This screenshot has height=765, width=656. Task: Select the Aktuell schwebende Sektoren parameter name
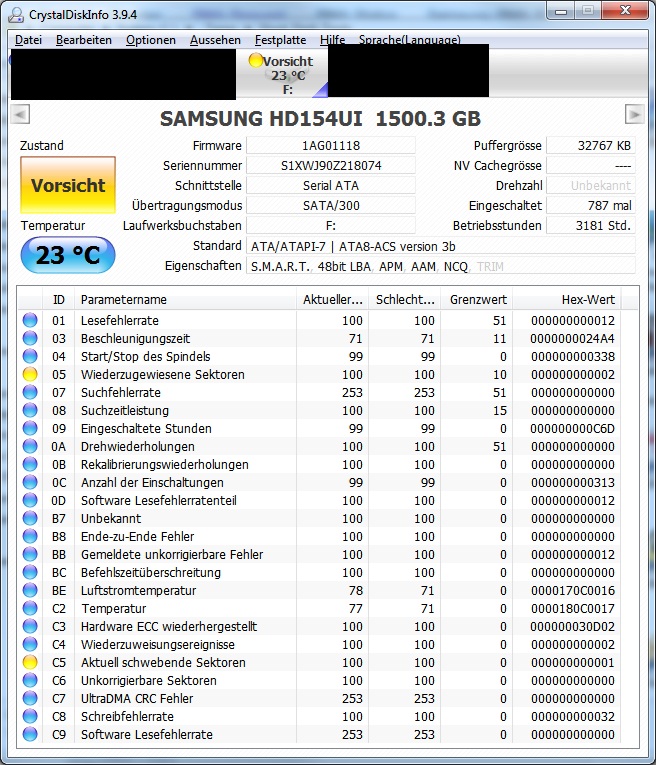163,663
